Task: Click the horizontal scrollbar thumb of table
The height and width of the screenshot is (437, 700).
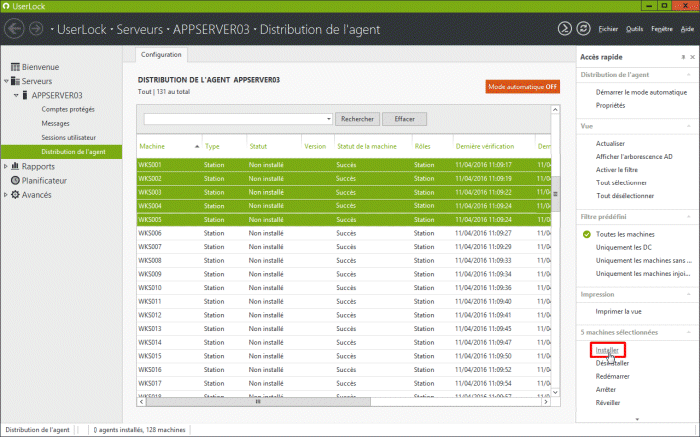Action: (258, 402)
